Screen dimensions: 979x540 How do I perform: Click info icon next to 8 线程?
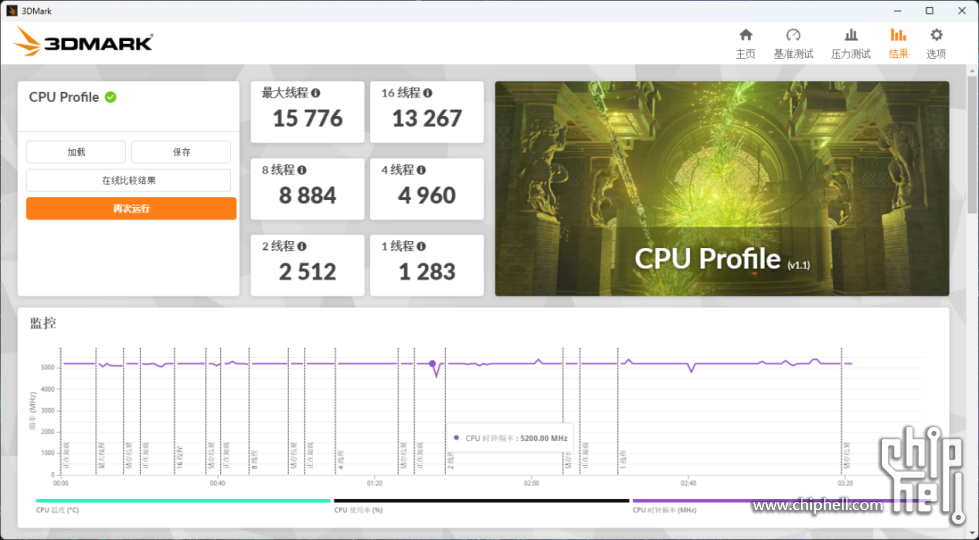(x=302, y=170)
